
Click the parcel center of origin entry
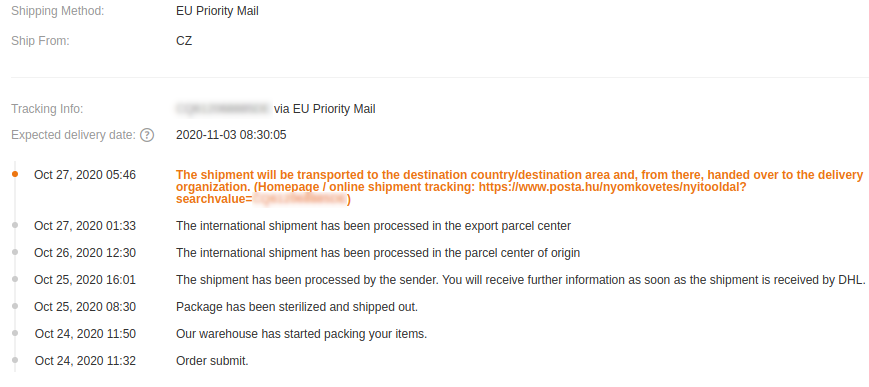pos(378,253)
